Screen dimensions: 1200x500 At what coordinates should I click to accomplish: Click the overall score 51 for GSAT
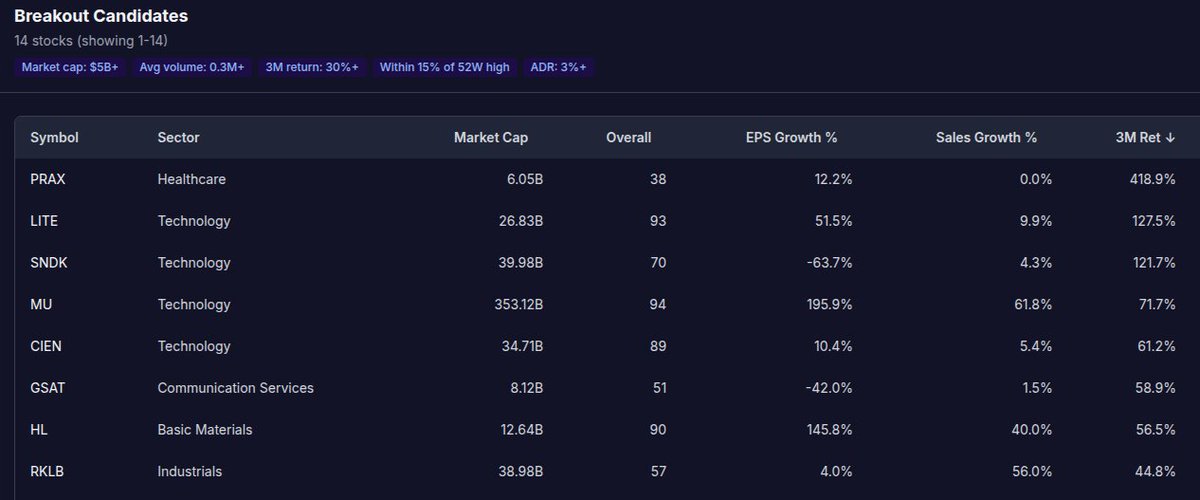pos(658,388)
